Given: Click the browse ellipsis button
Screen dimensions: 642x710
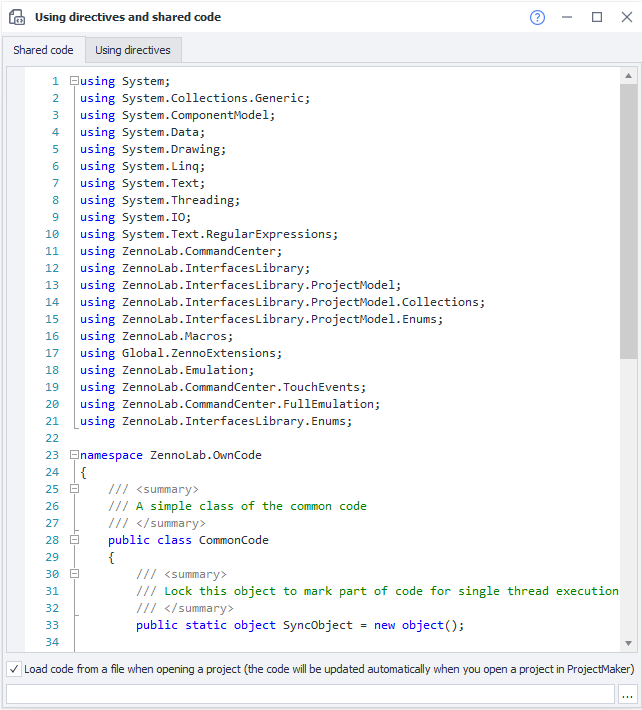Looking at the screenshot, I should pos(627,694).
